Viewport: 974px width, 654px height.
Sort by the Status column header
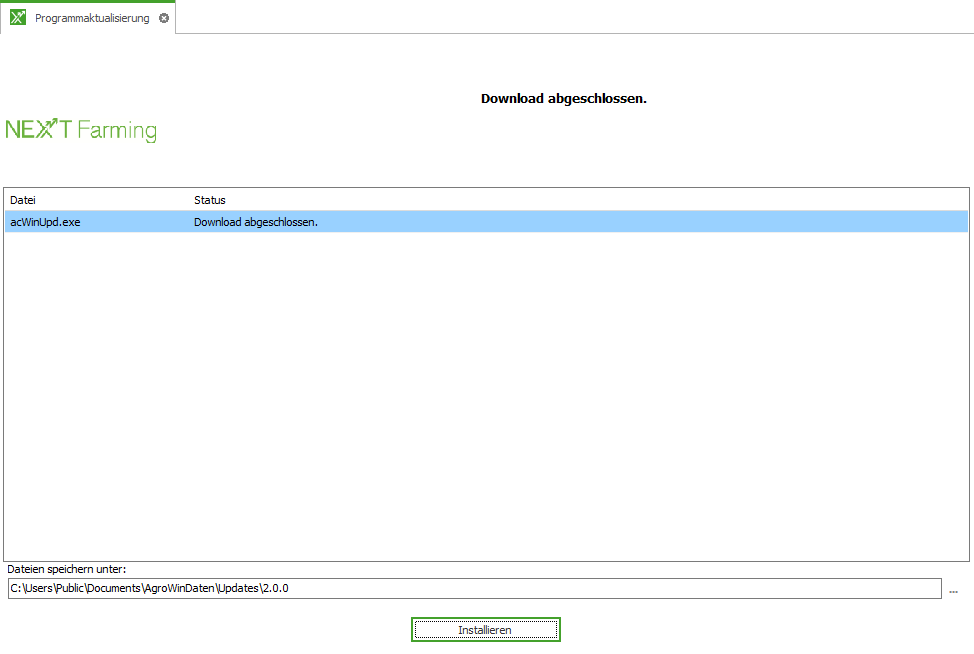tap(210, 200)
